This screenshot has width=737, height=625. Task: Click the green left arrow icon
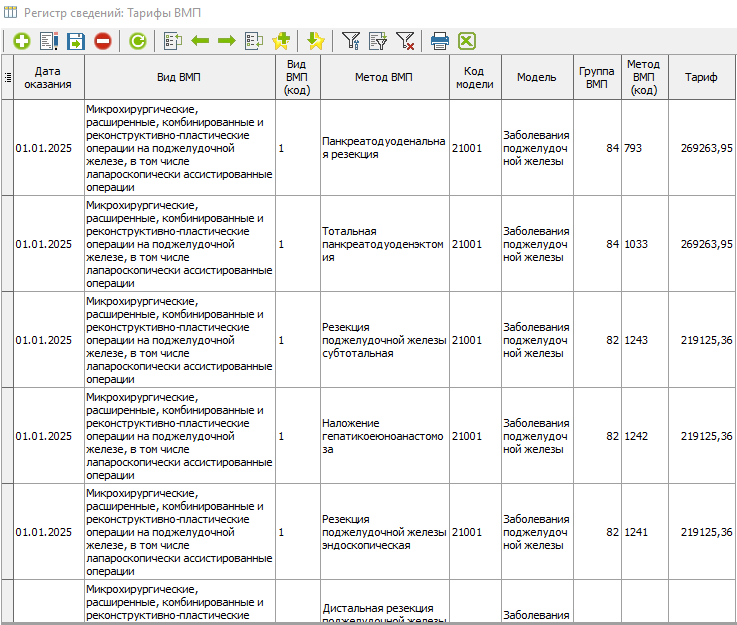[200, 41]
